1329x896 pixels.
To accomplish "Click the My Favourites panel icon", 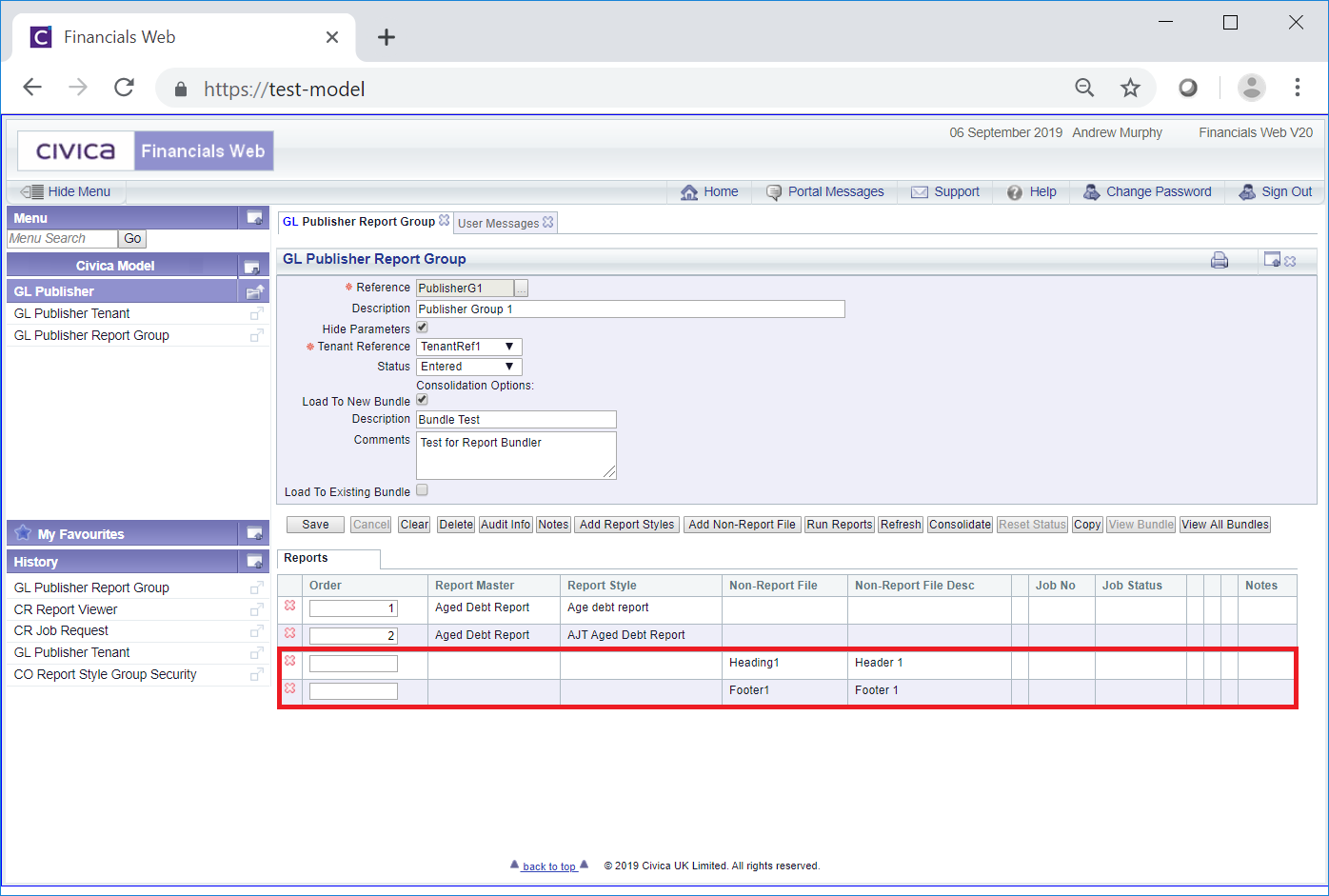I will 254,534.
